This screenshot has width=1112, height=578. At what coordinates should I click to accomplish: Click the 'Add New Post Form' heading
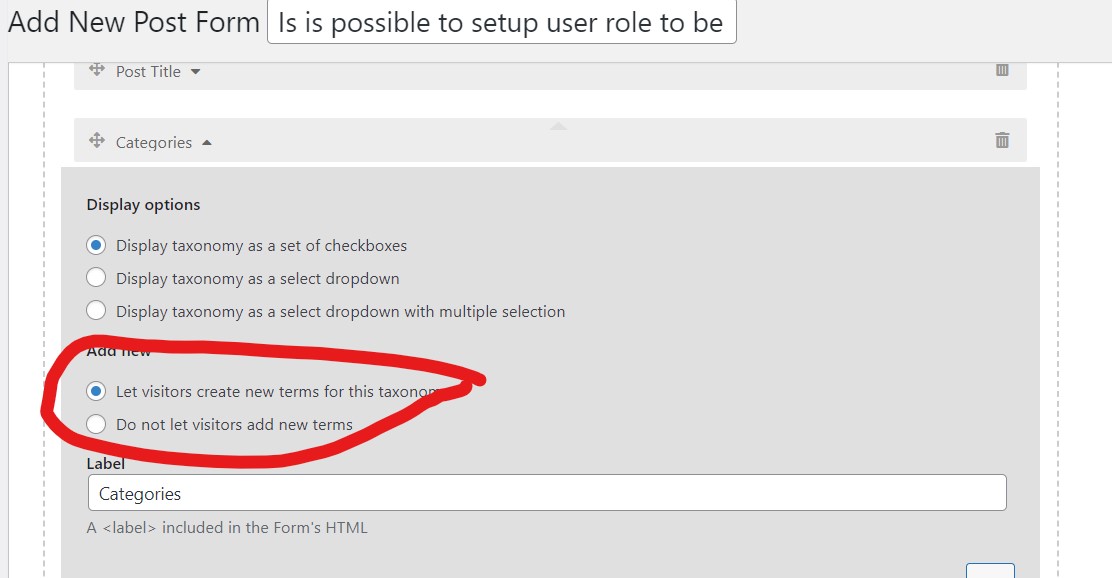click(x=134, y=23)
